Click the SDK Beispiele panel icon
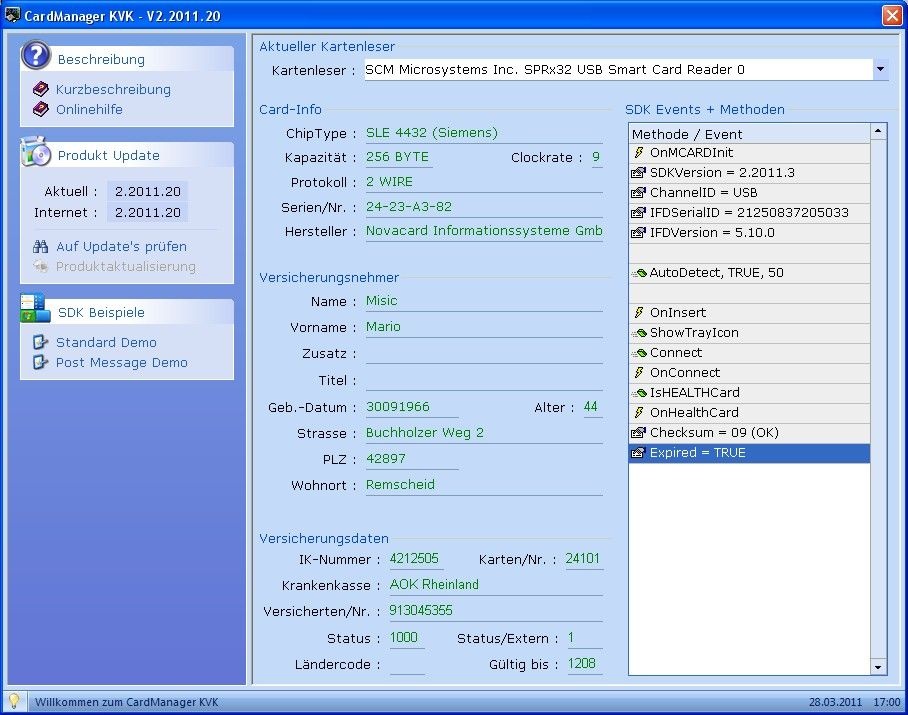908x715 pixels. point(36,310)
